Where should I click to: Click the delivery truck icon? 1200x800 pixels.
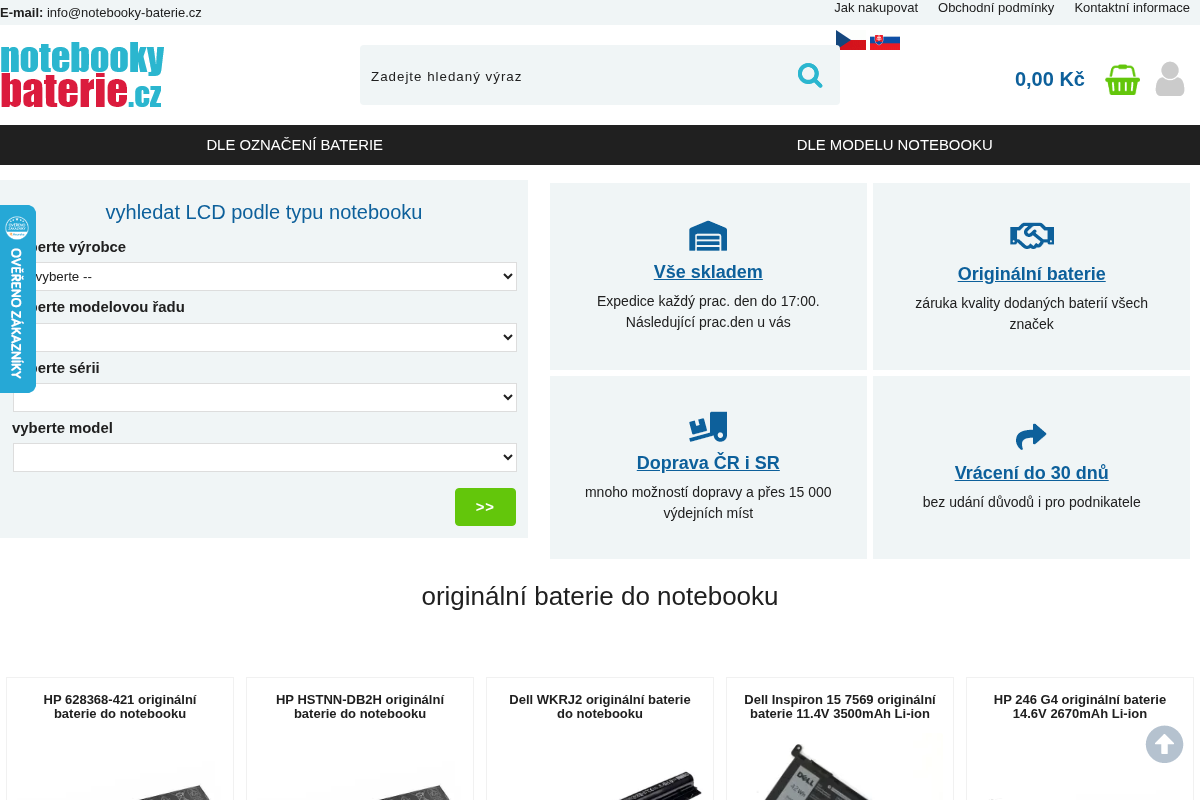708,426
